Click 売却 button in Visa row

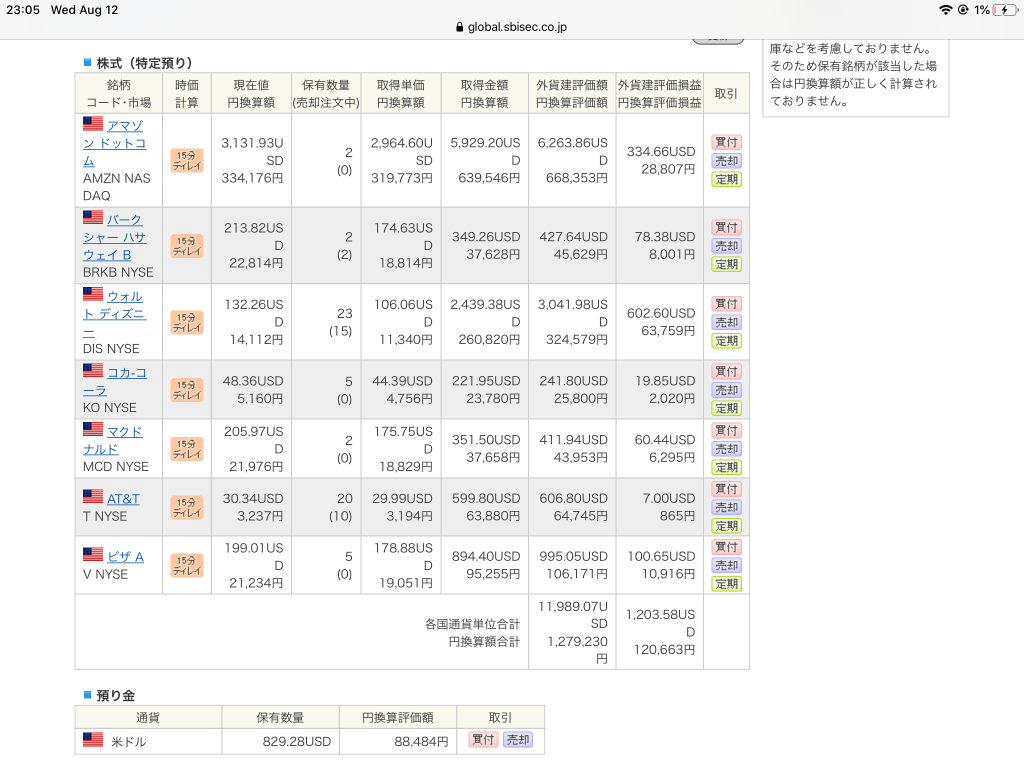click(726, 565)
